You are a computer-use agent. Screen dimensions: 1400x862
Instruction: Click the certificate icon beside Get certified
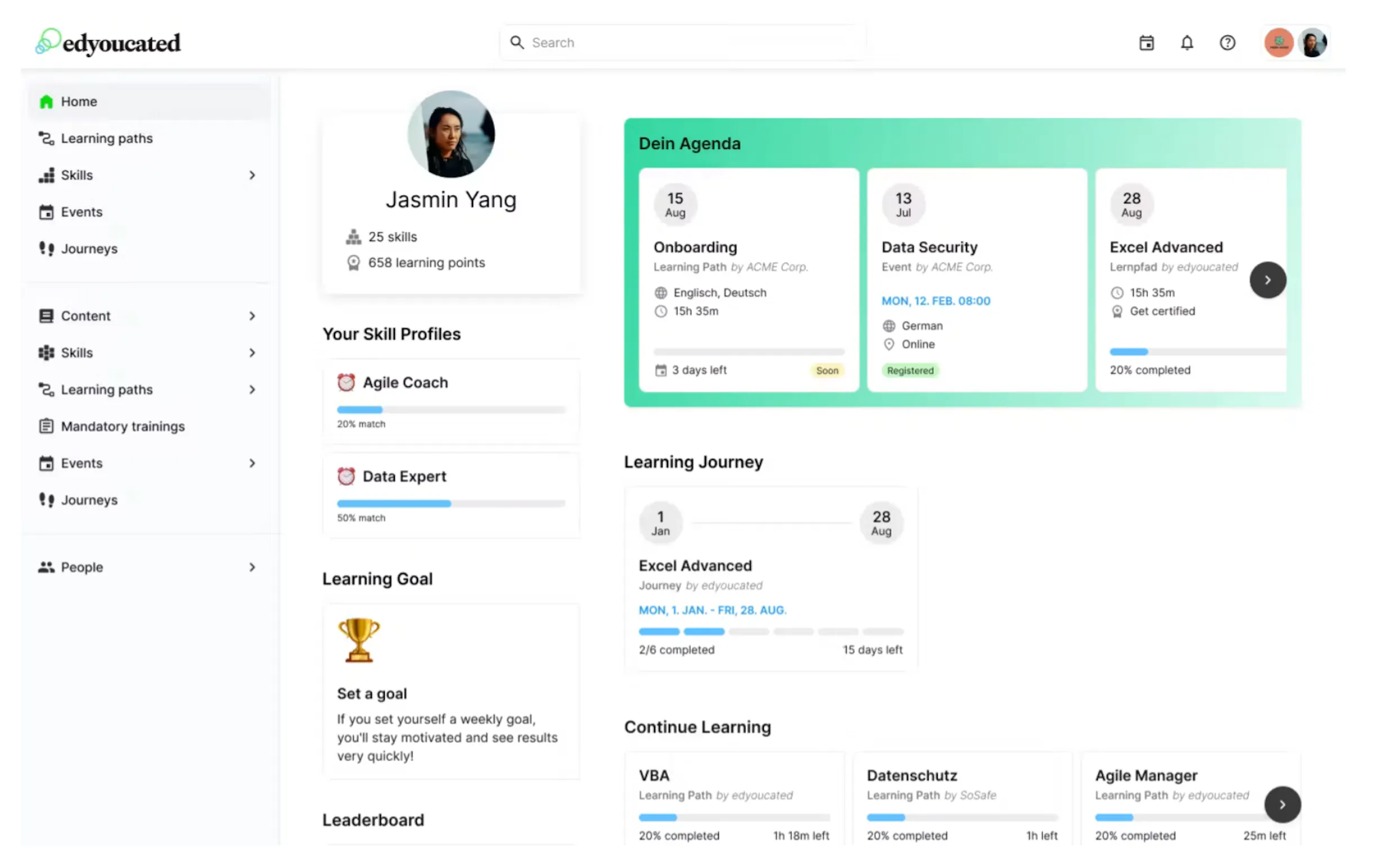1117,312
